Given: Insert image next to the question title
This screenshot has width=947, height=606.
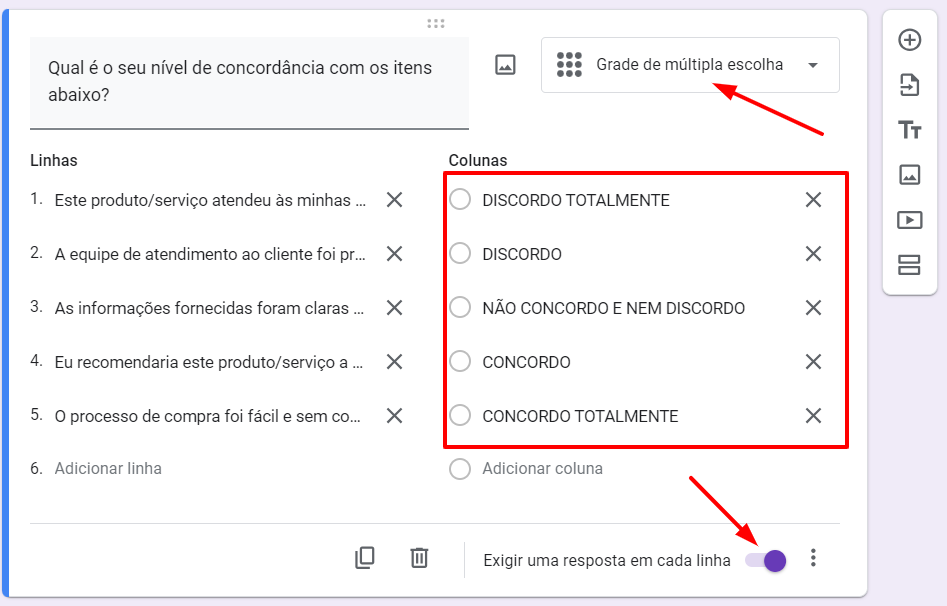Looking at the screenshot, I should tap(505, 65).
